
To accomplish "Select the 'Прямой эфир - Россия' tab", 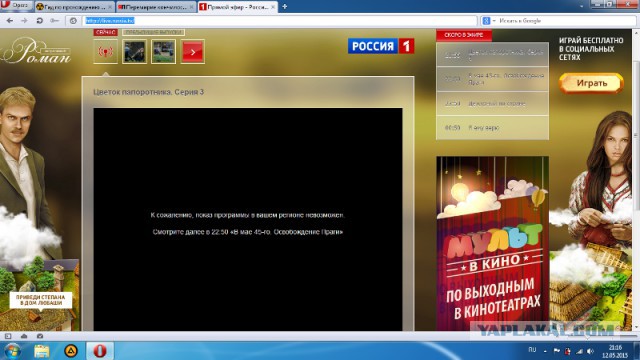I will pos(238,7).
